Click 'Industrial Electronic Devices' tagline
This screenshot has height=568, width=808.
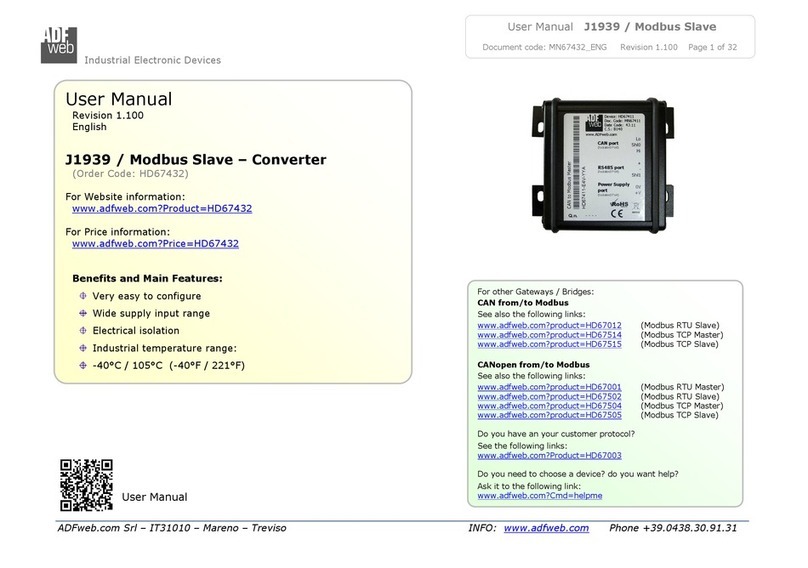point(153,60)
